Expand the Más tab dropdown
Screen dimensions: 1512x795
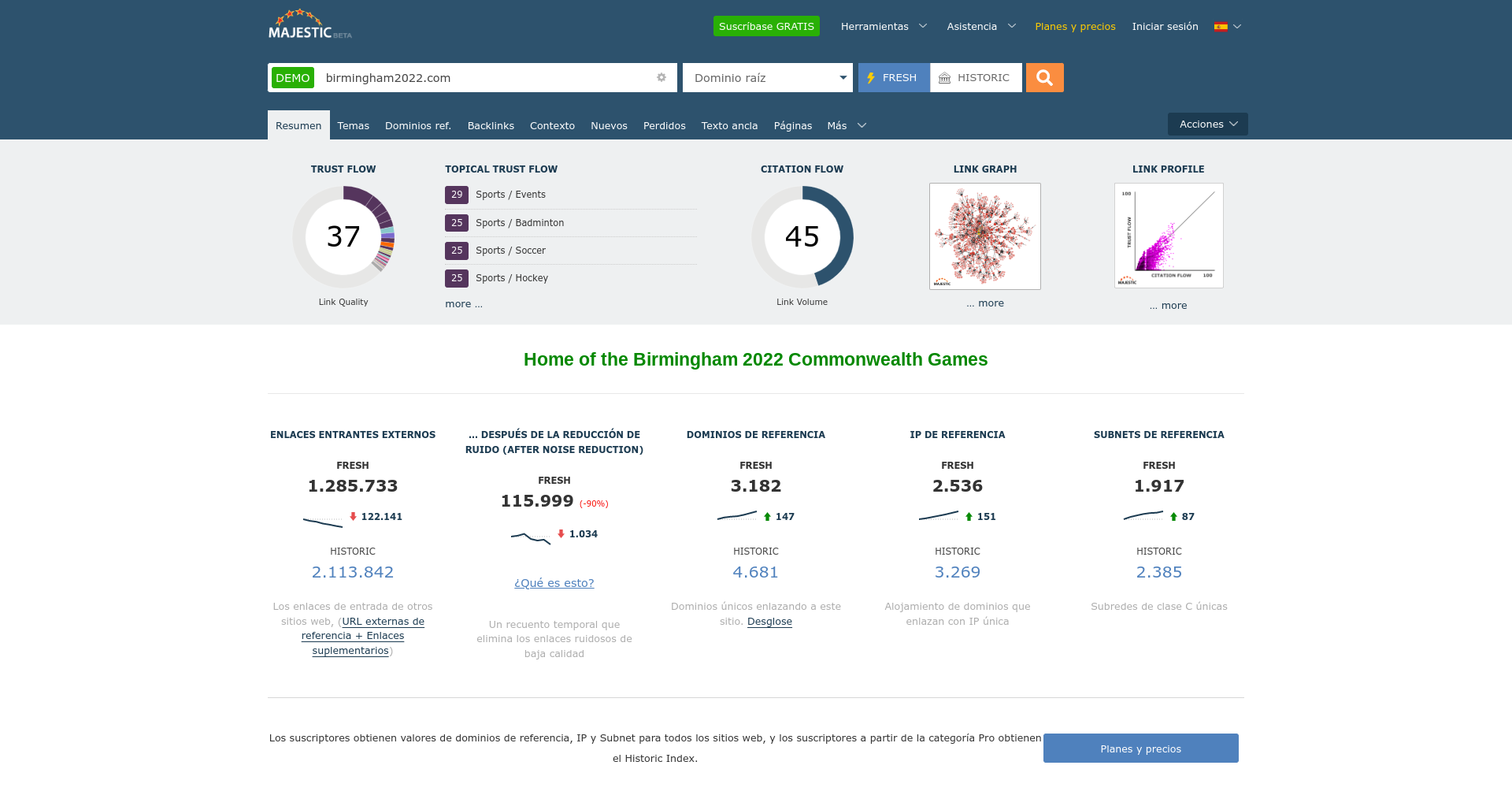coord(847,125)
